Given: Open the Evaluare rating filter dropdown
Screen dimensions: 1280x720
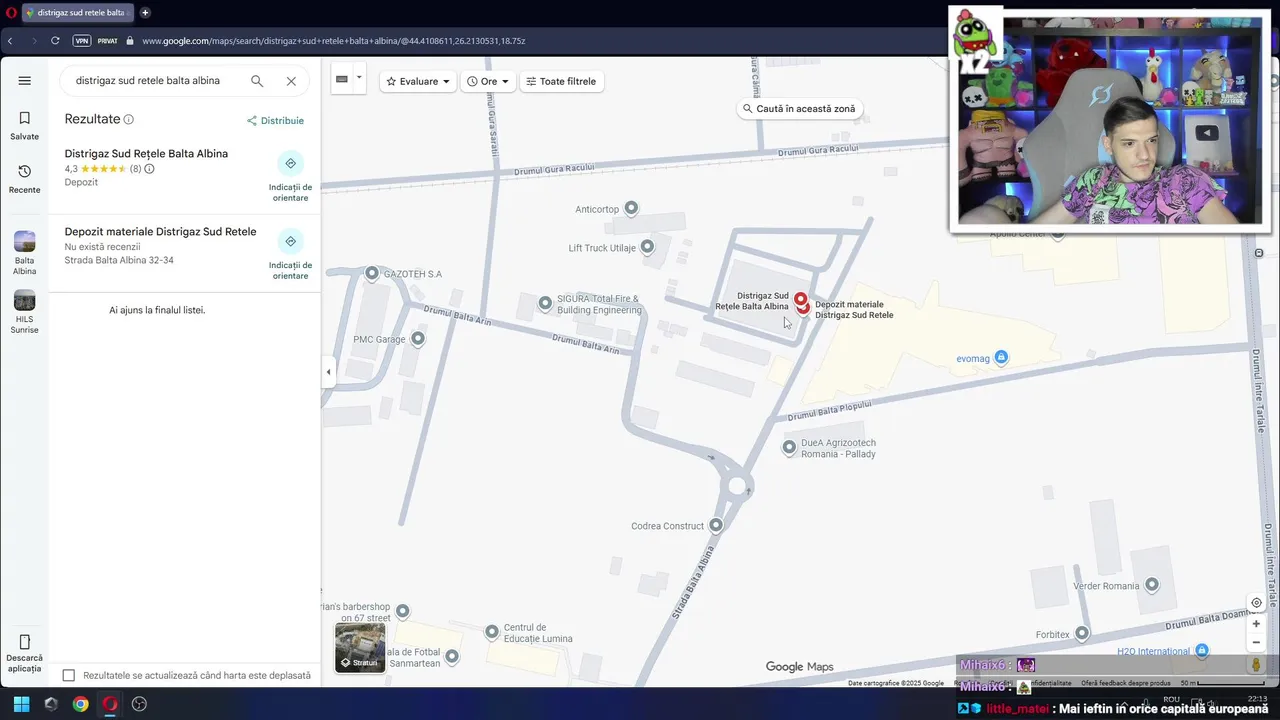Looking at the screenshot, I should point(418,81).
